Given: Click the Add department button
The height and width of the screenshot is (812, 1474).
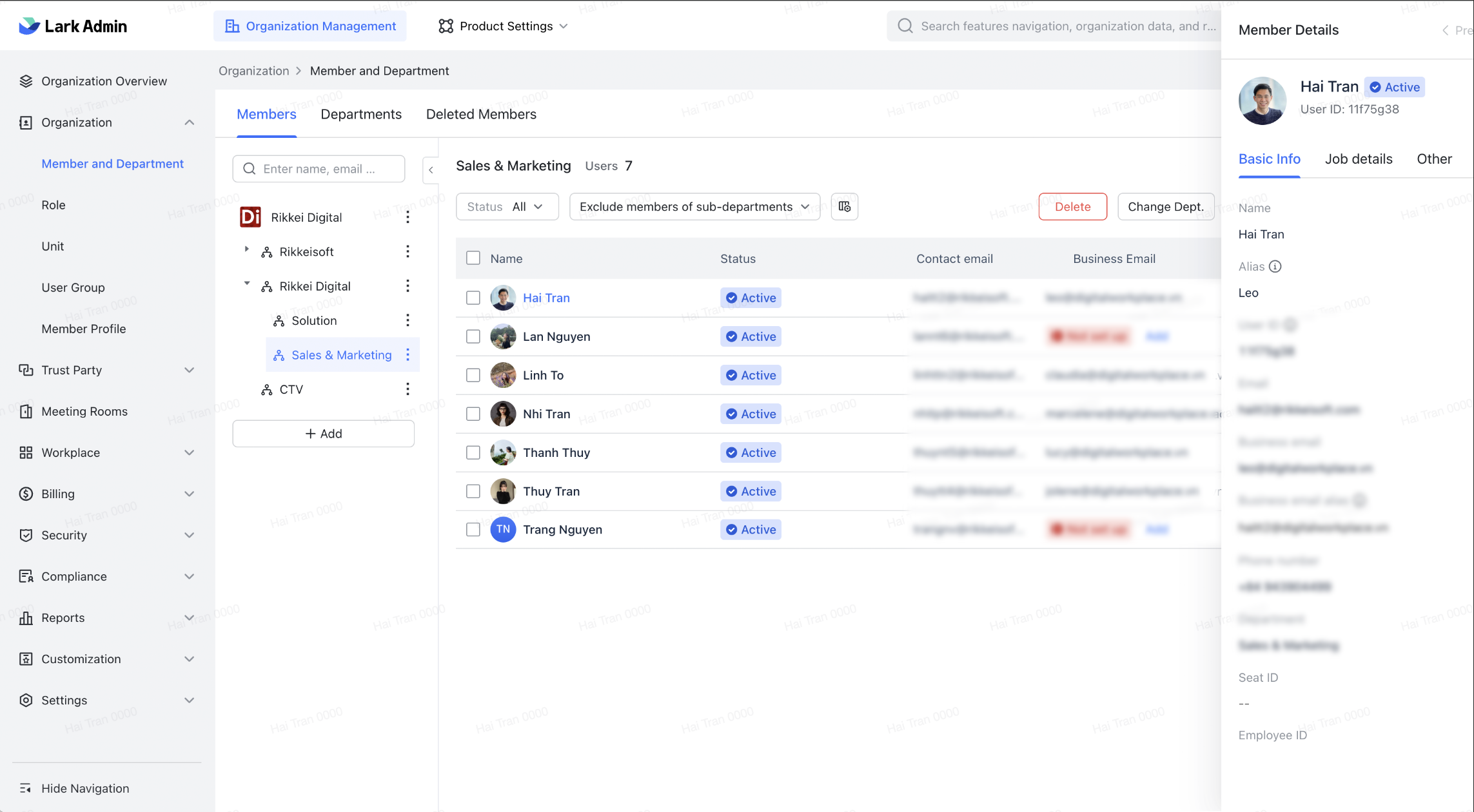Looking at the screenshot, I should click(323, 434).
